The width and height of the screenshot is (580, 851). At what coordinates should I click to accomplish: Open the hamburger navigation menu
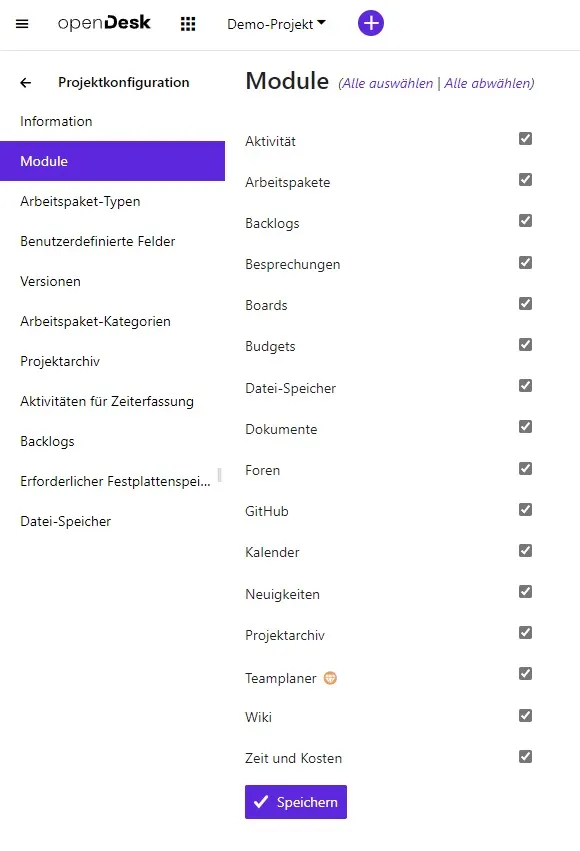(22, 24)
